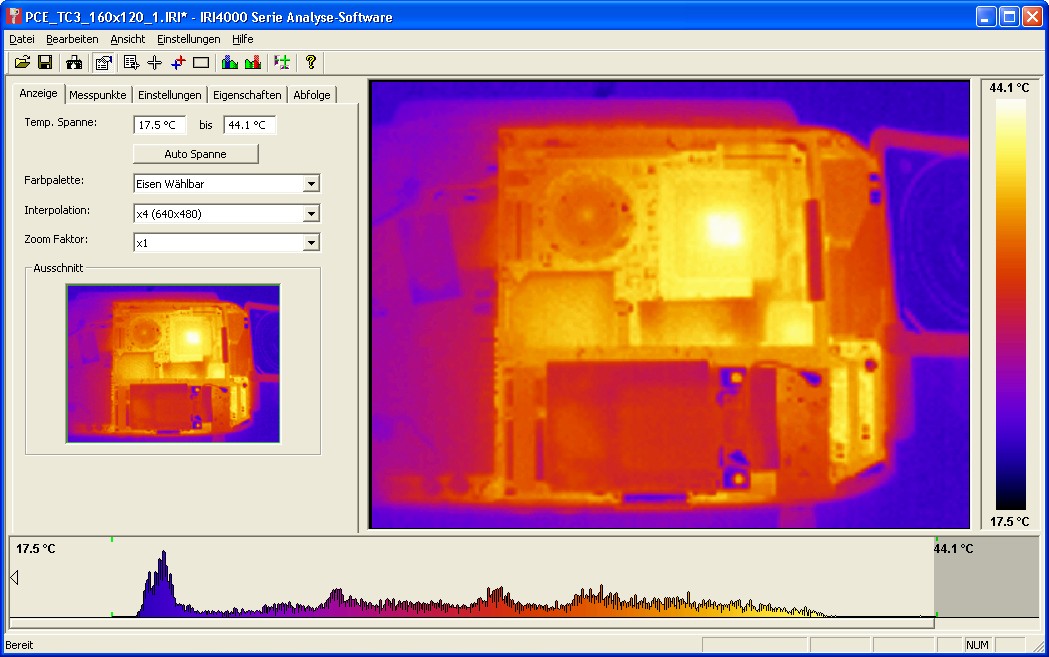Click the save floppy disk icon
The height and width of the screenshot is (657, 1049).
(45, 63)
